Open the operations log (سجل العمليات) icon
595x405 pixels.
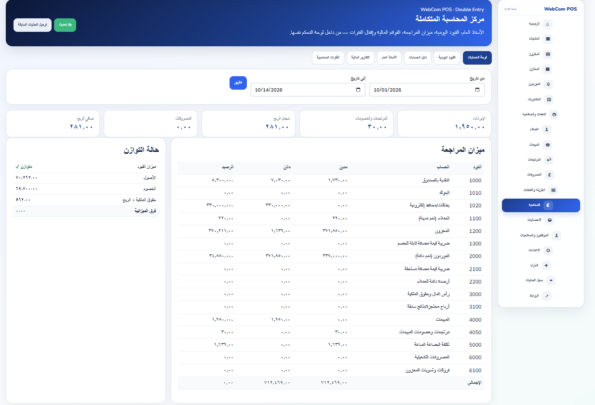pos(551,281)
